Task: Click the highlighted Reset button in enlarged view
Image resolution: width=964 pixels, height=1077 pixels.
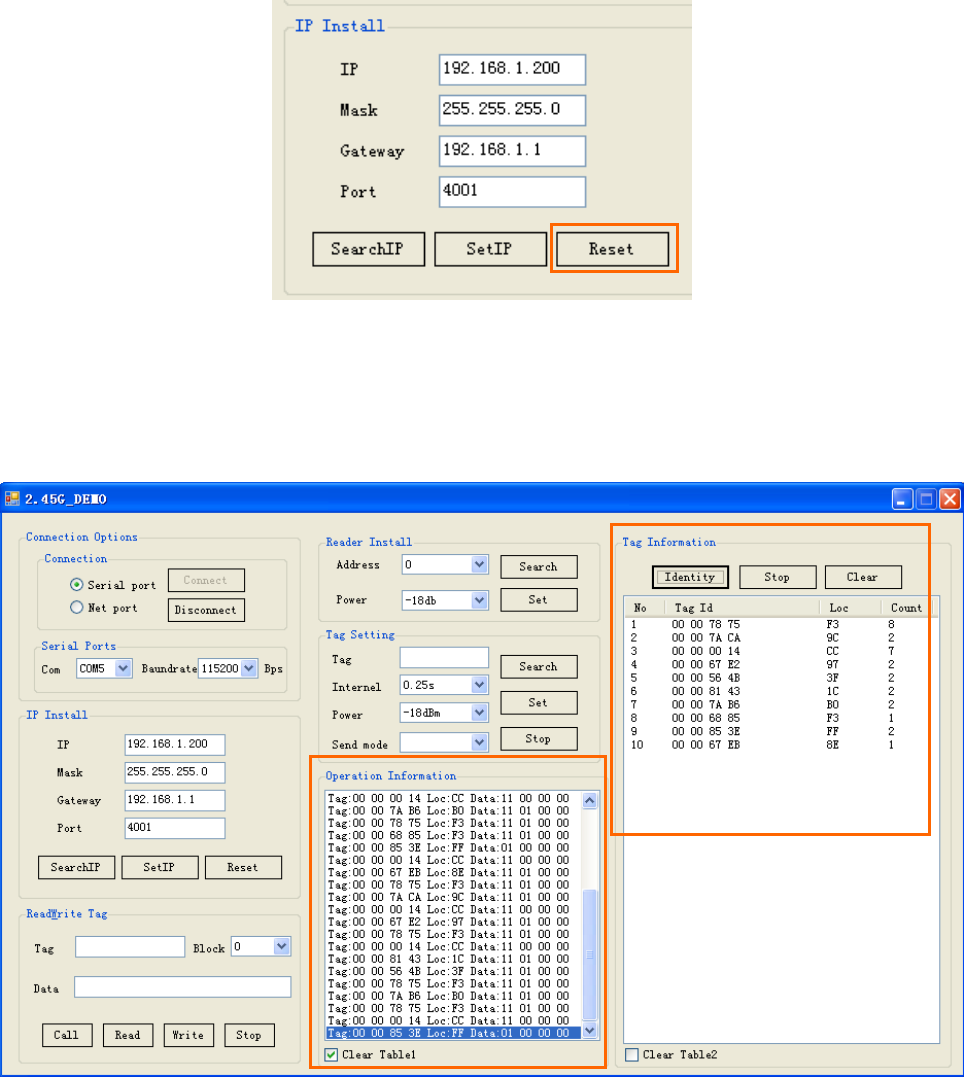Action: (x=612, y=249)
